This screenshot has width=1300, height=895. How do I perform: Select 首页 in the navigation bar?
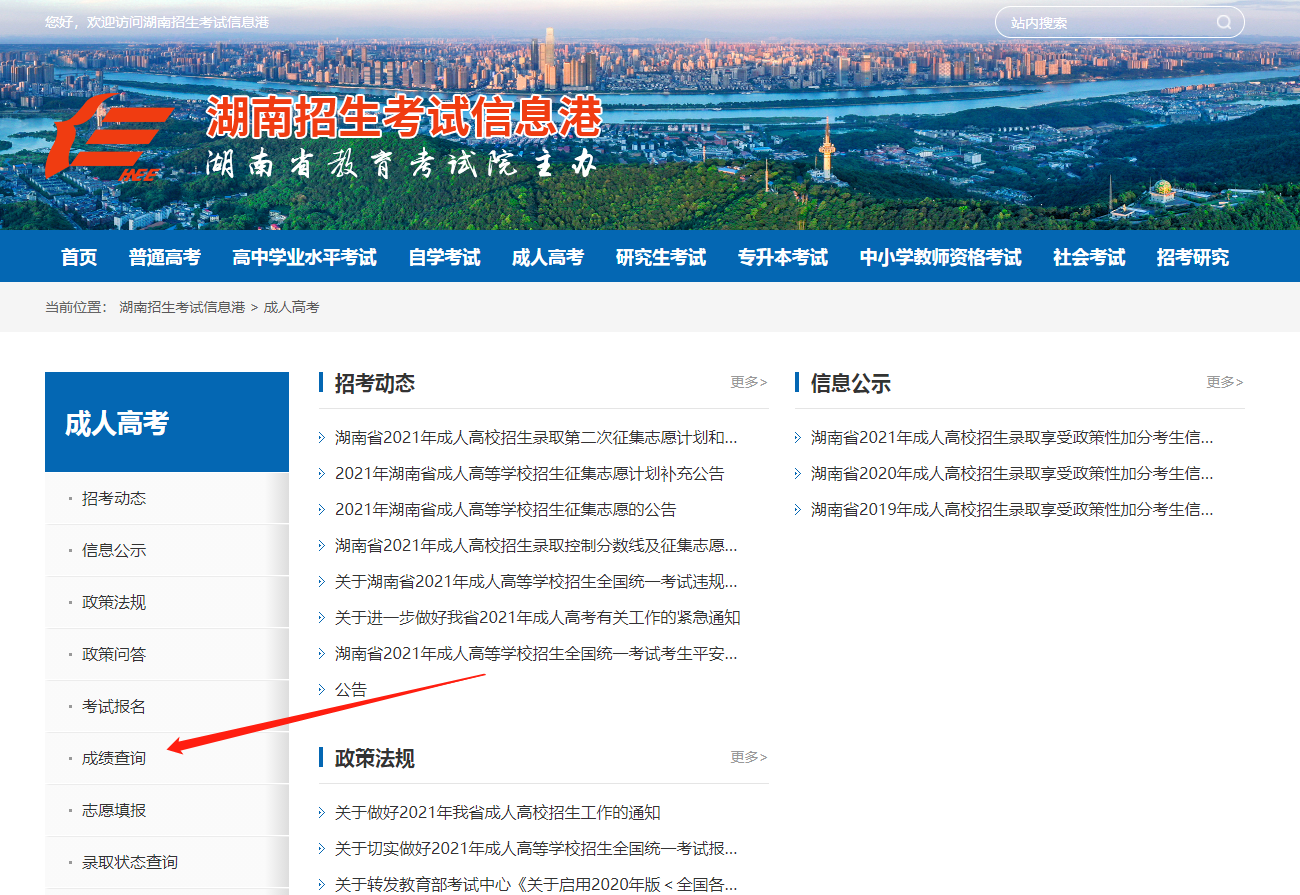click(x=78, y=256)
